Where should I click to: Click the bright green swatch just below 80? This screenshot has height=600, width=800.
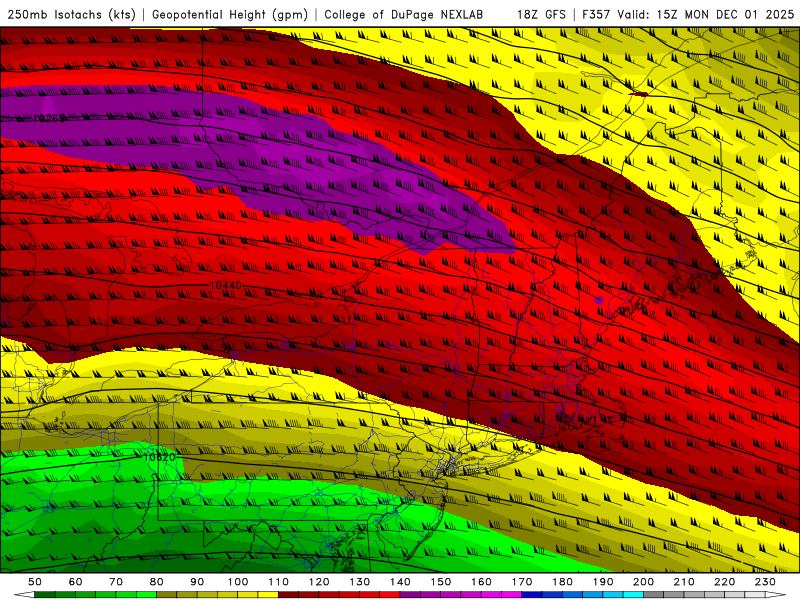pos(146,595)
